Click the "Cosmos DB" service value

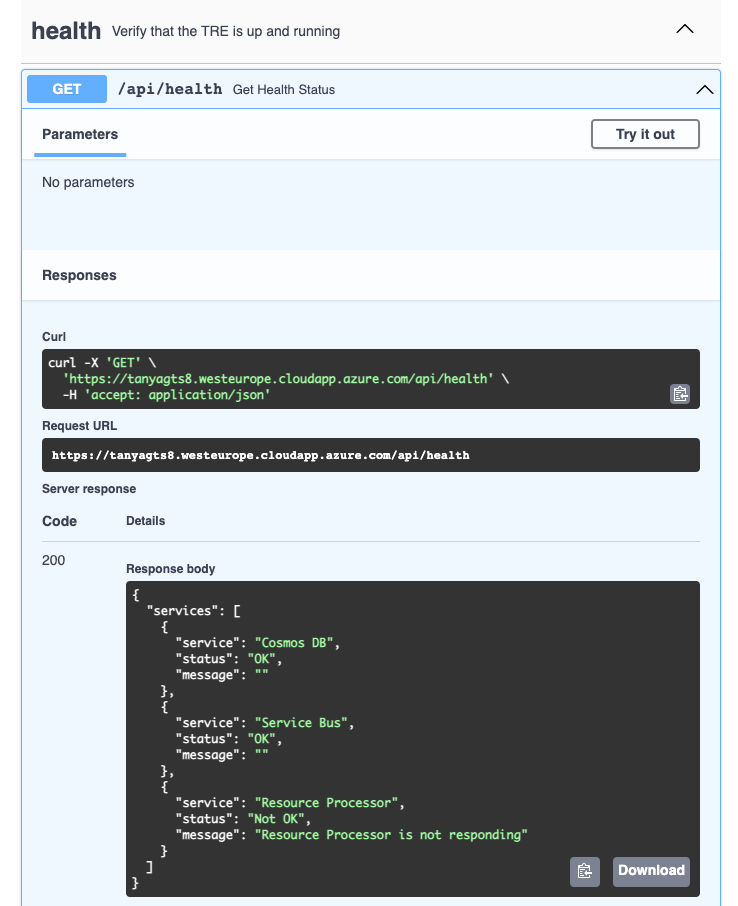[x=297, y=642]
